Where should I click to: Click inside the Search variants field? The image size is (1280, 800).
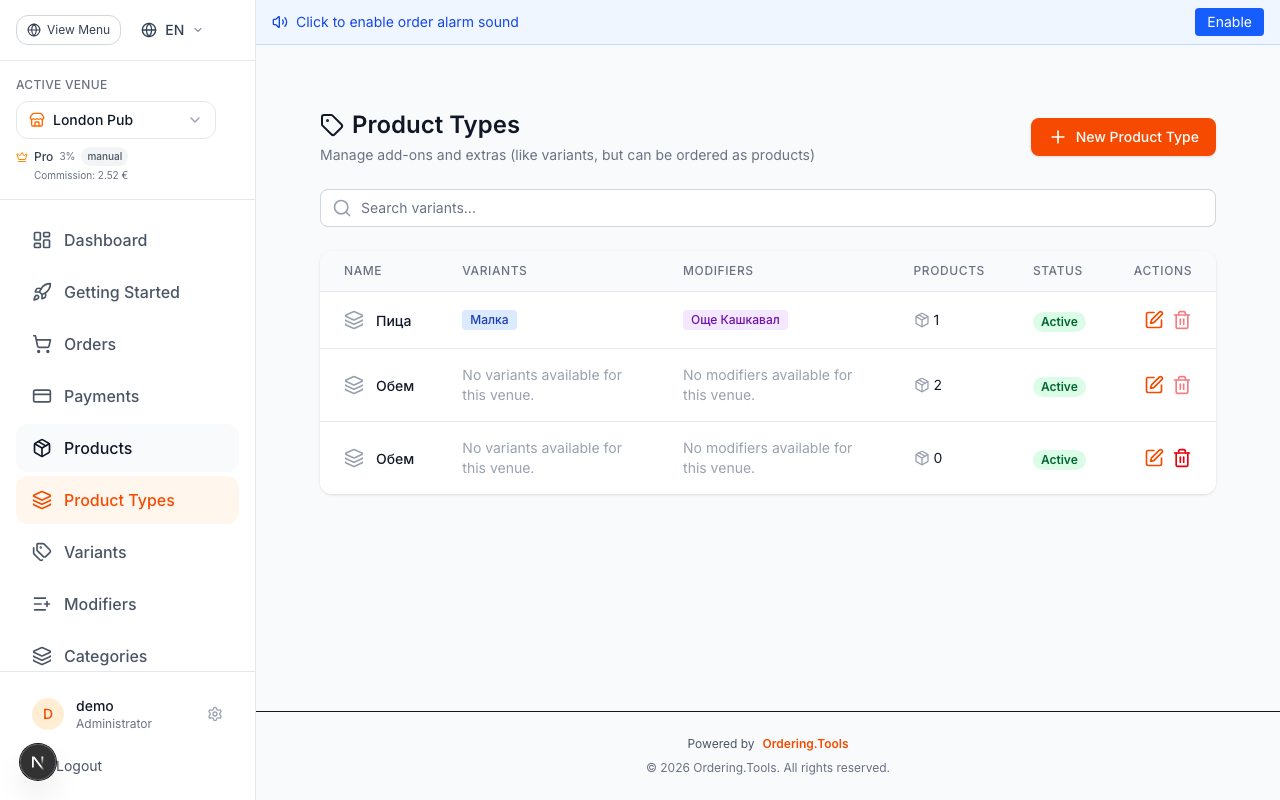pos(767,208)
